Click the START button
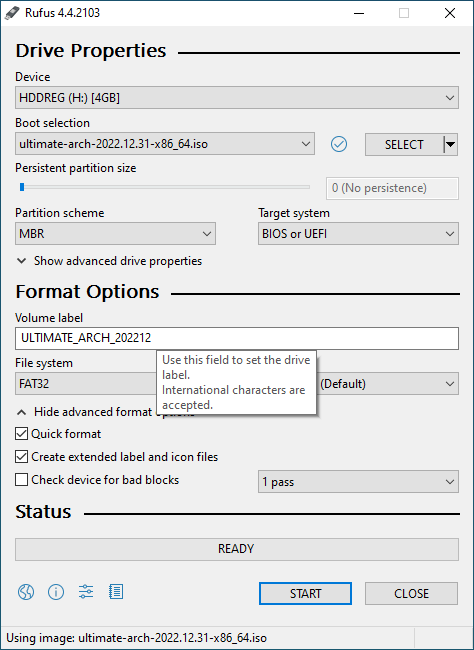The image size is (474, 650). coord(305,594)
